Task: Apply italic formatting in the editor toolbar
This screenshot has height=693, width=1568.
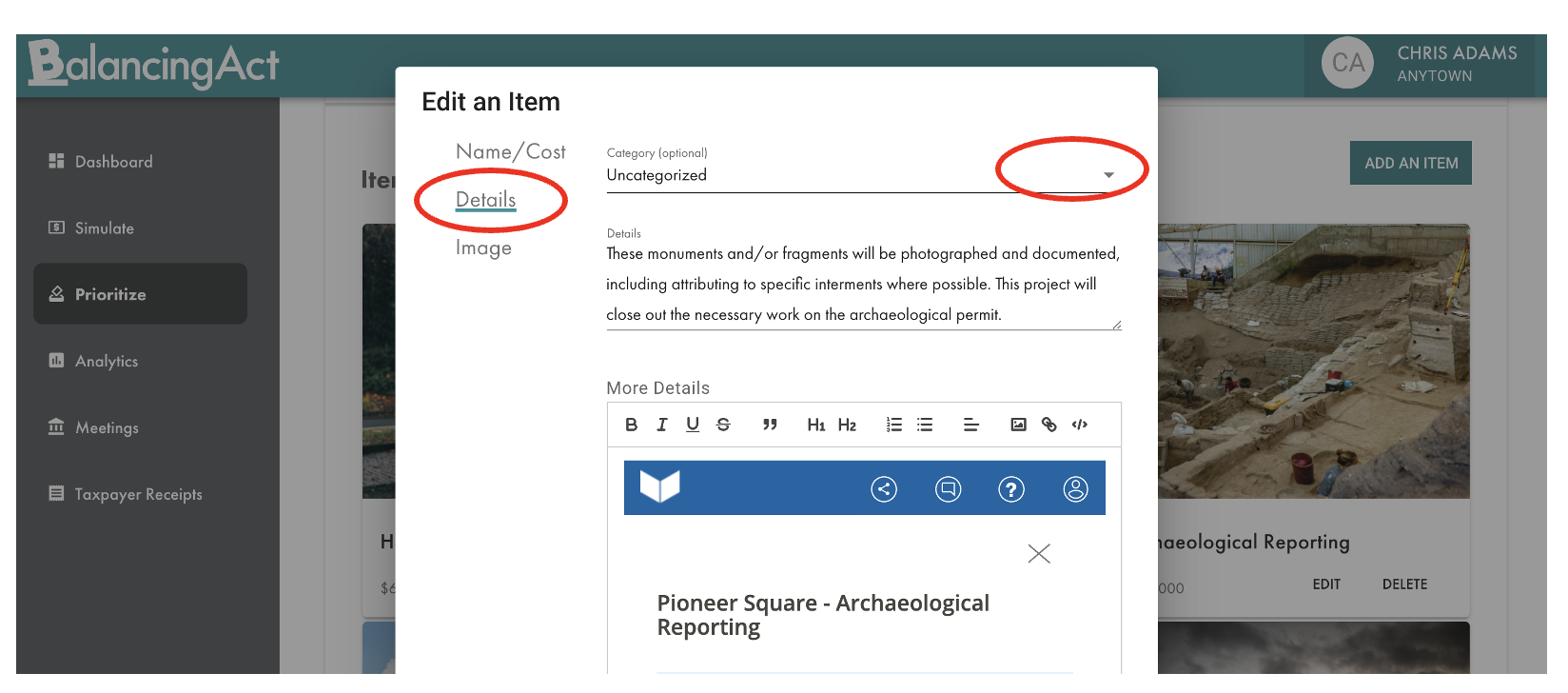Action: pyautogui.click(x=662, y=425)
